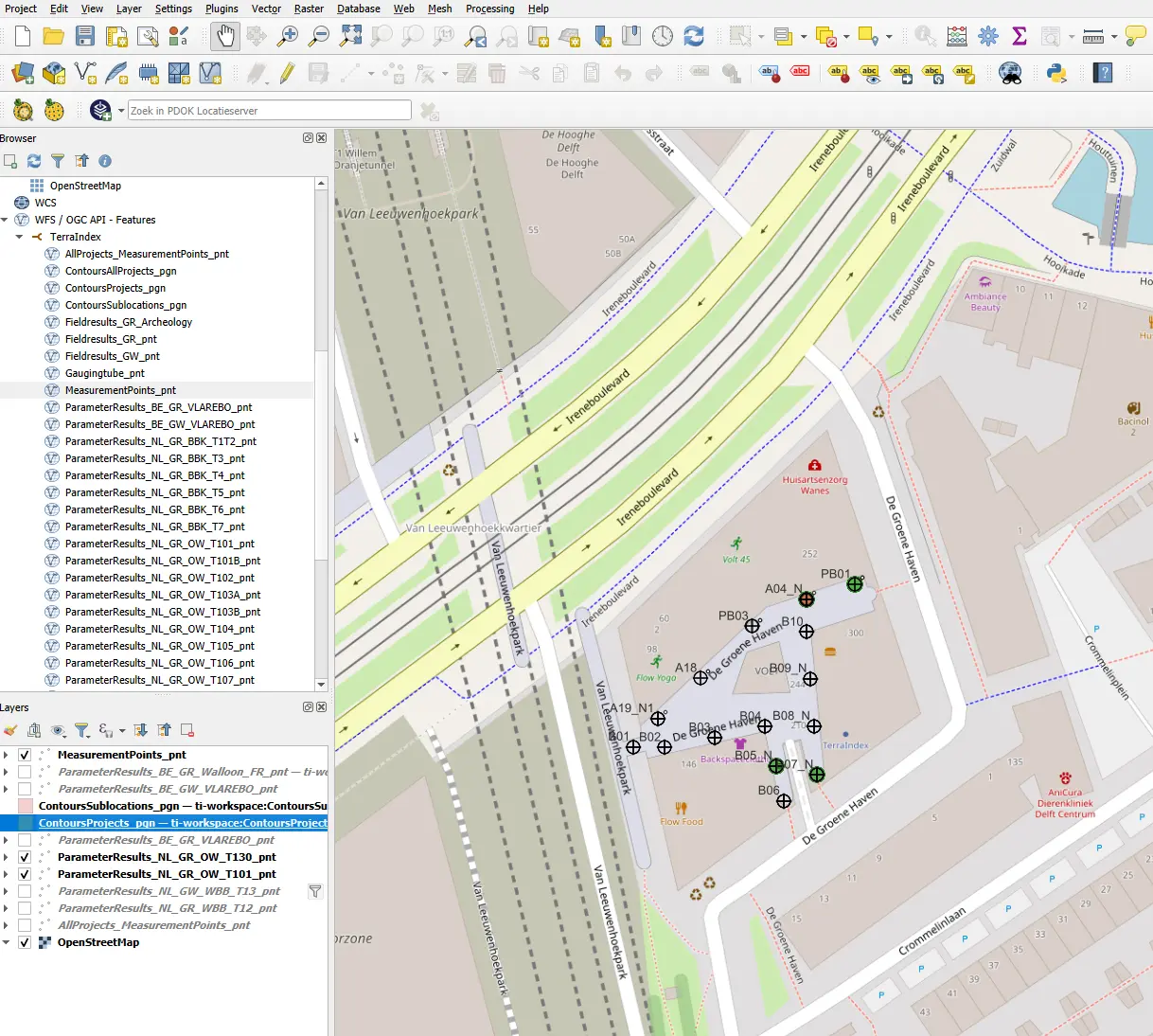Click the Save Project floppy icon

pyautogui.click(x=85, y=37)
